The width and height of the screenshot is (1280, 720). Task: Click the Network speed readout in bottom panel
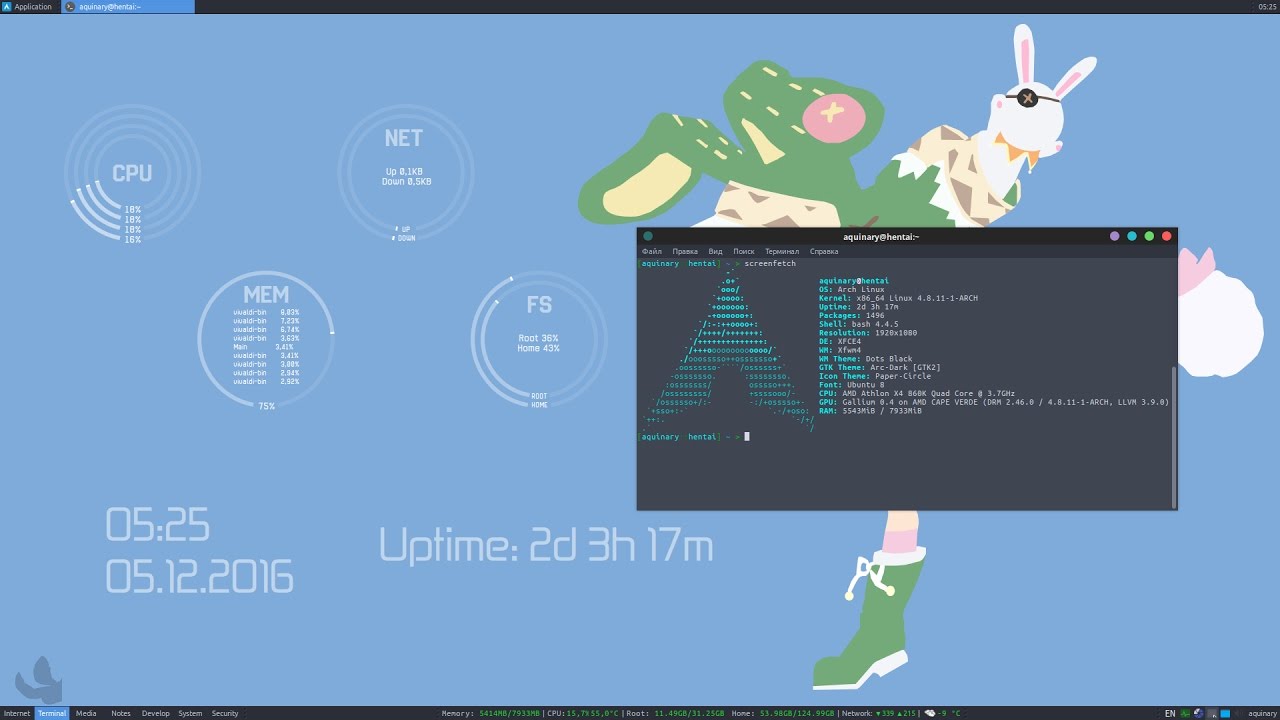[879, 713]
